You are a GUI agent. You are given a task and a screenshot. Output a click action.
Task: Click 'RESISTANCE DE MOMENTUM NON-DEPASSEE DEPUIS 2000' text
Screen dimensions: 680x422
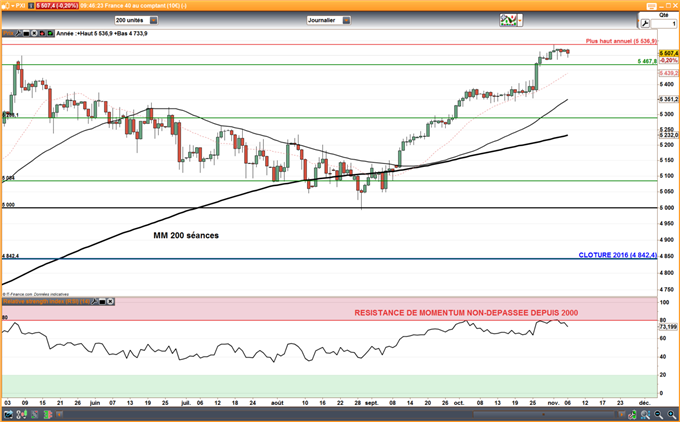tap(466, 313)
